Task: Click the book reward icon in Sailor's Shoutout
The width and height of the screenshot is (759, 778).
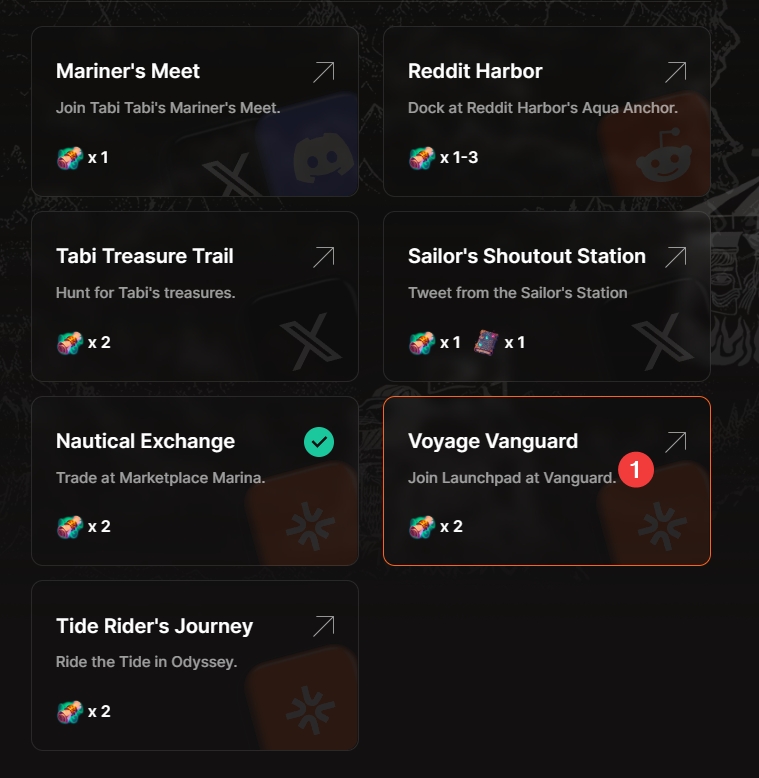Action: click(486, 342)
